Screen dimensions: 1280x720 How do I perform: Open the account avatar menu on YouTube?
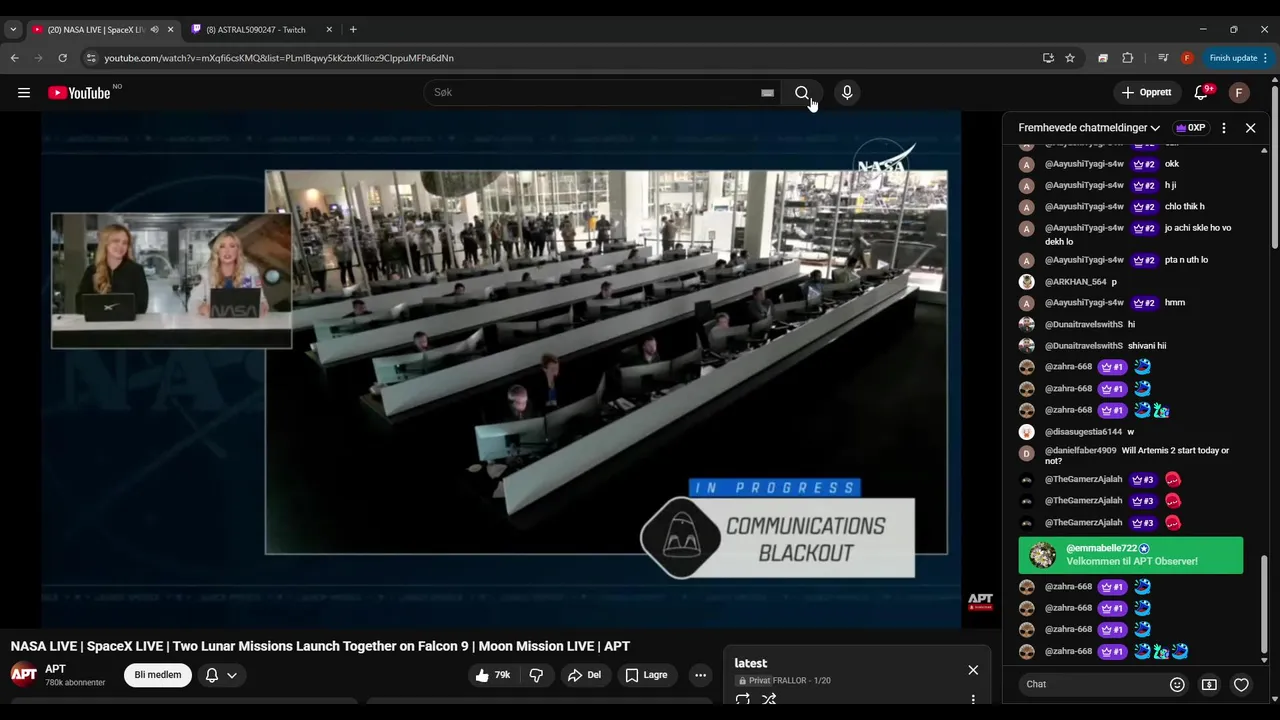click(x=1239, y=93)
